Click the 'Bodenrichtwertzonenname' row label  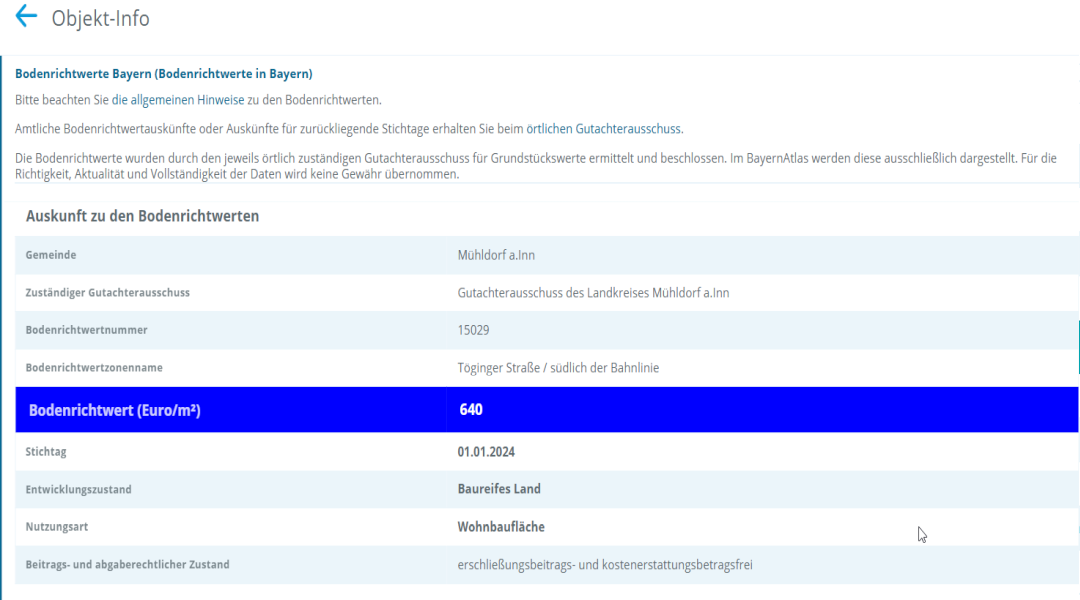click(x=94, y=368)
